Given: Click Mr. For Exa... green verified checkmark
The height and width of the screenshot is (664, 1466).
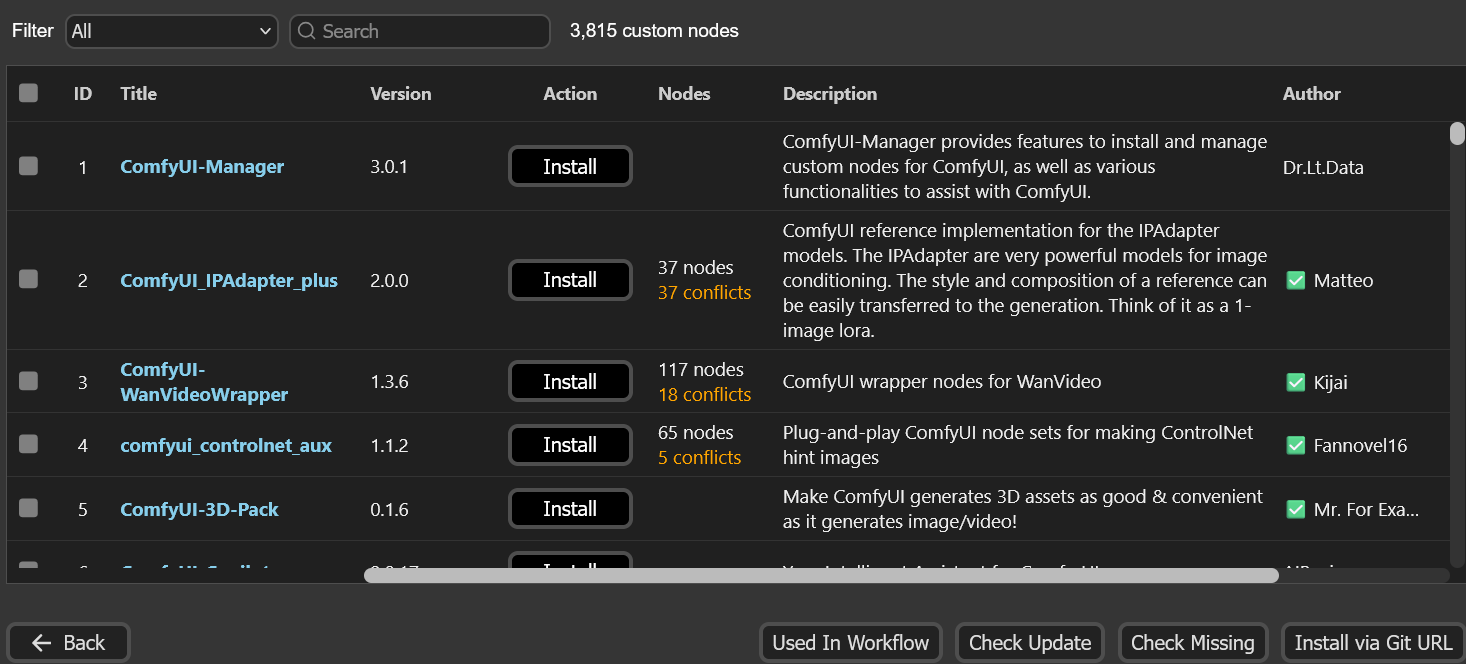Looking at the screenshot, I should coord(1295,509).
